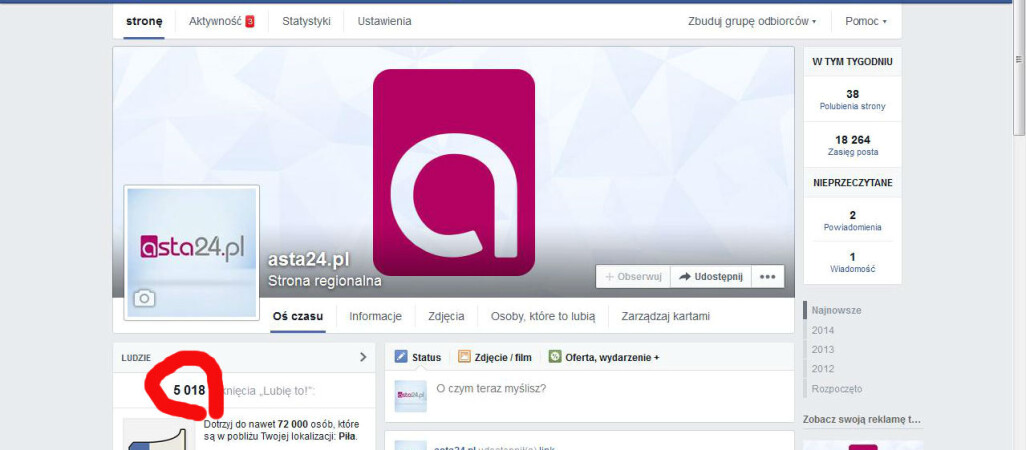Open the Statystyki tab
The image size is (1026, 450).
306,21
